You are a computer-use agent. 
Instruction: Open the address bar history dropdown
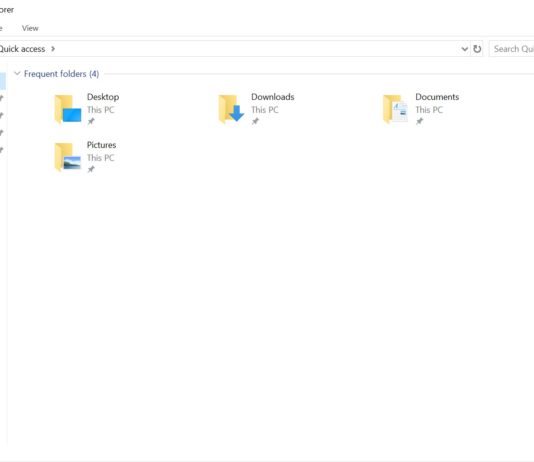point(465,49)
